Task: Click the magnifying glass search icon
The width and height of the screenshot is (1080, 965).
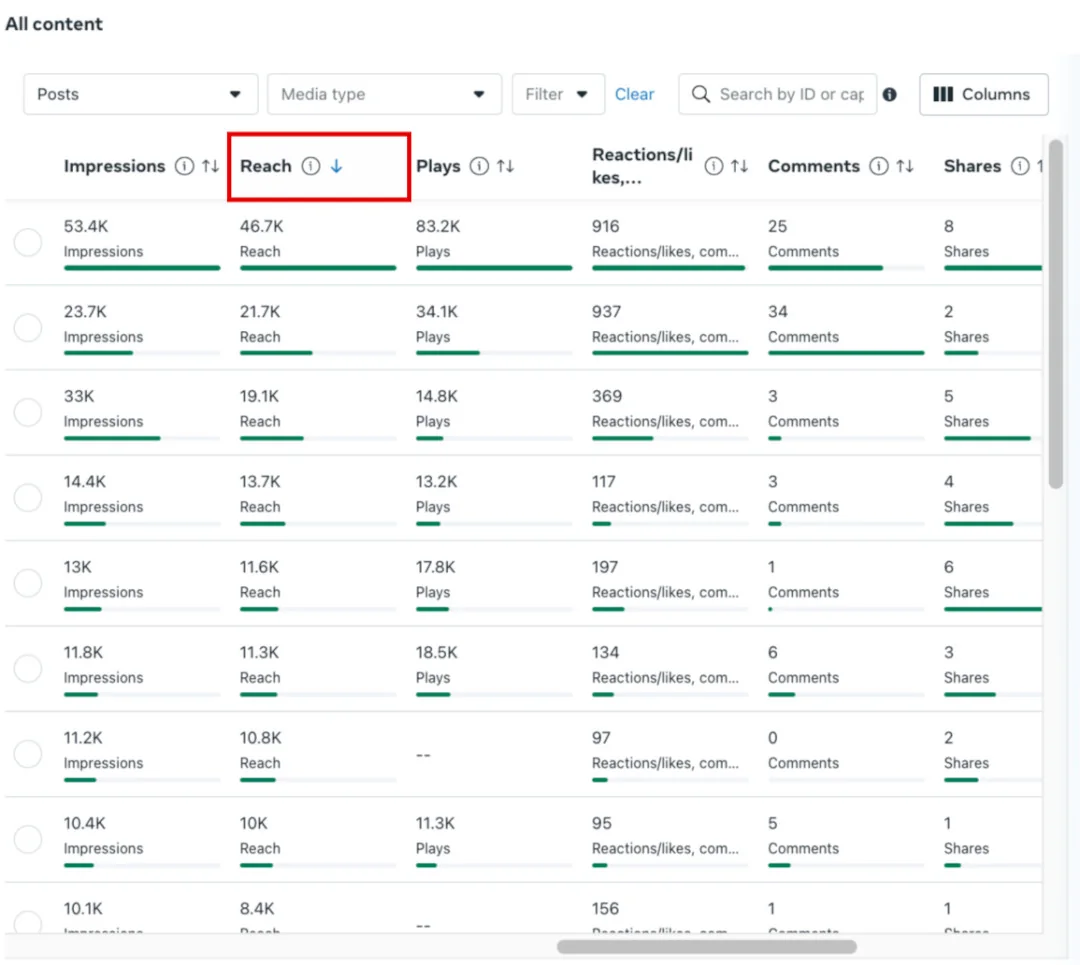Action: [700, 94]
